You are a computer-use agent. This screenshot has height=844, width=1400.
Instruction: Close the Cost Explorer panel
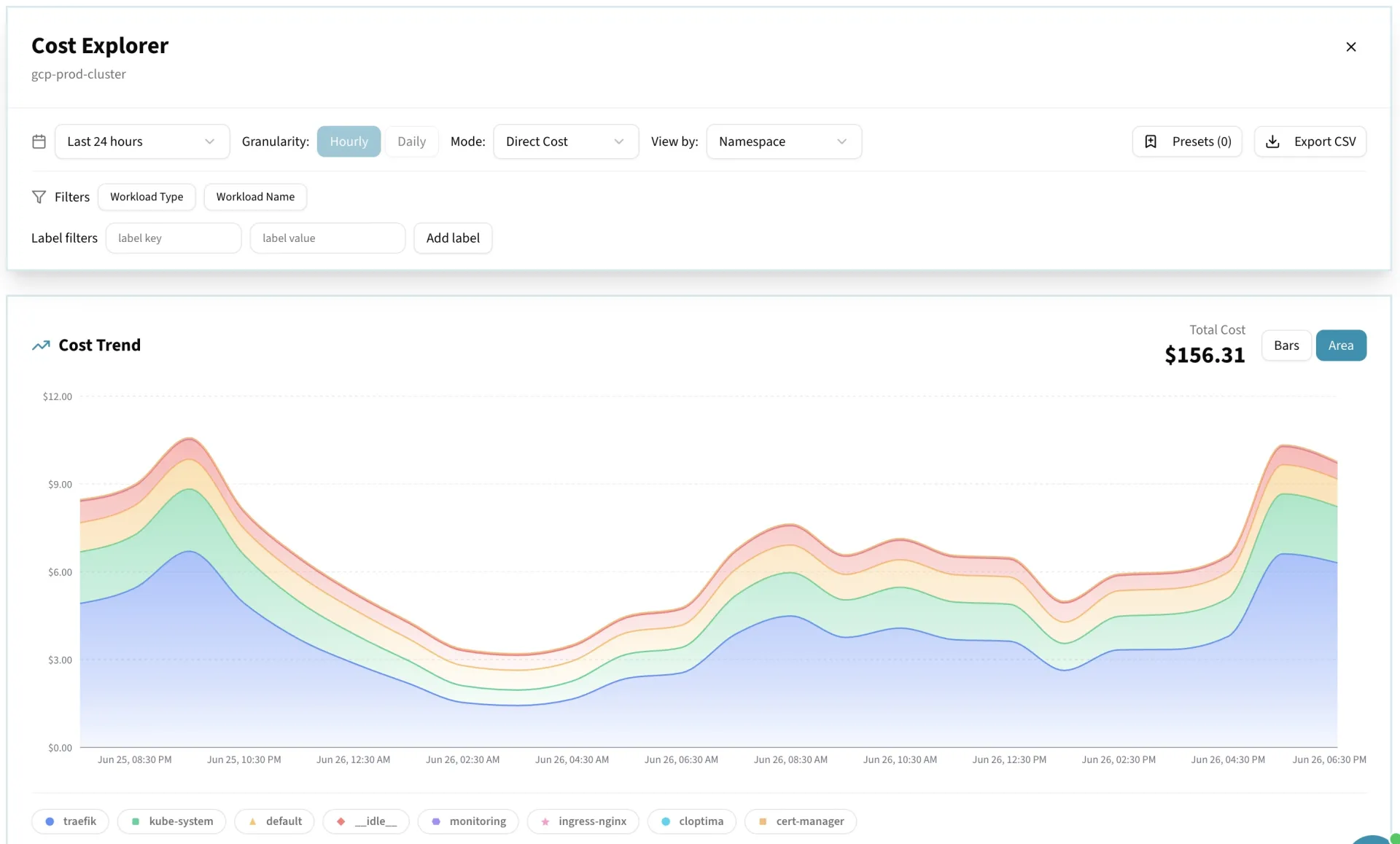(x=1350, y=47)
